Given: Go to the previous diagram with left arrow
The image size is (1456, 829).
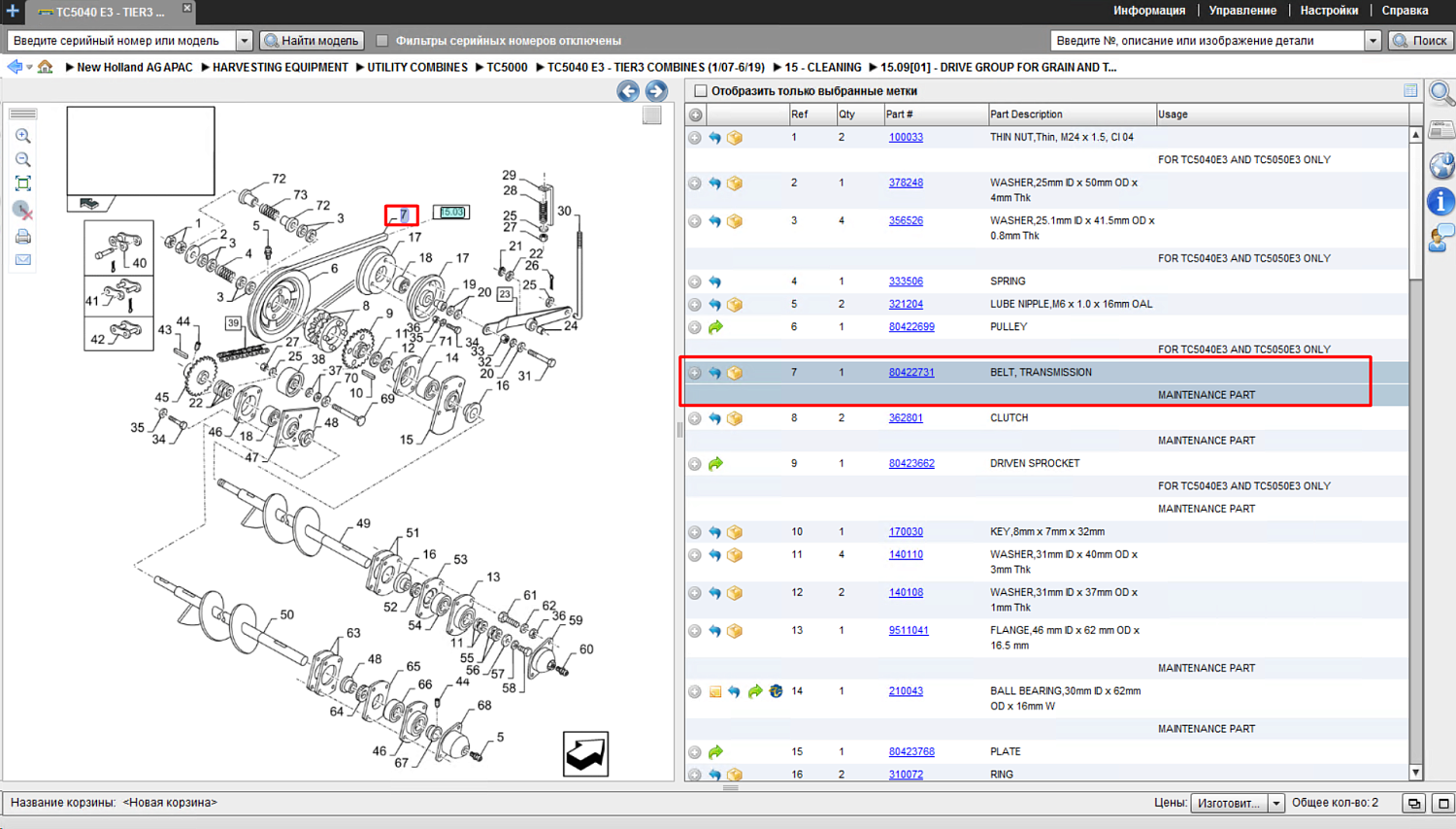Looking at the screenshot, I should tap(628, 91).
